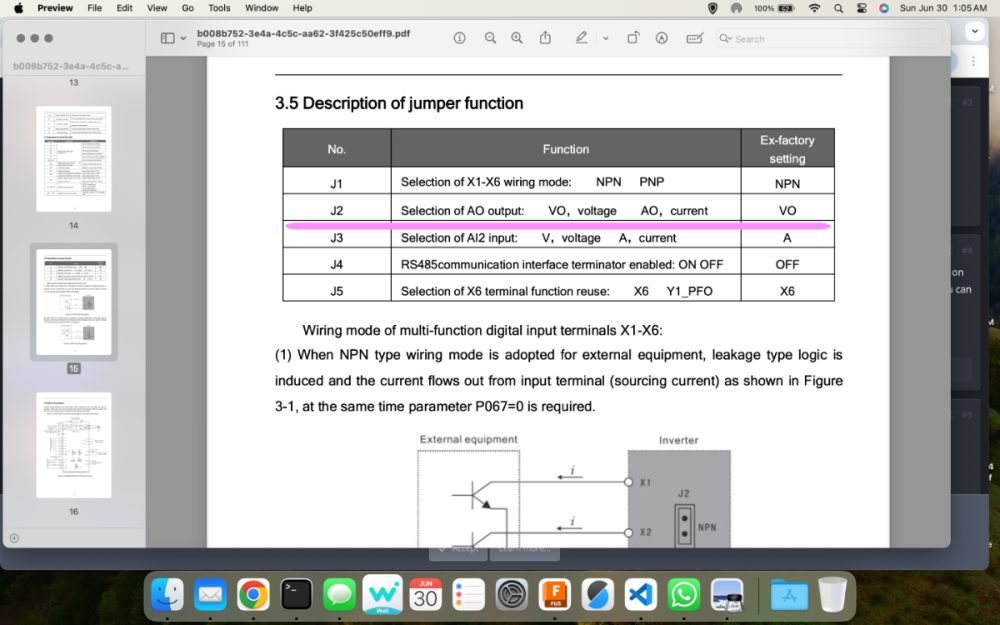Launch Visual Studio Code from the dock
Image resolution: width=1000 pixels, height=625 pixels.
pyautogui.click(x=641, y=595)
